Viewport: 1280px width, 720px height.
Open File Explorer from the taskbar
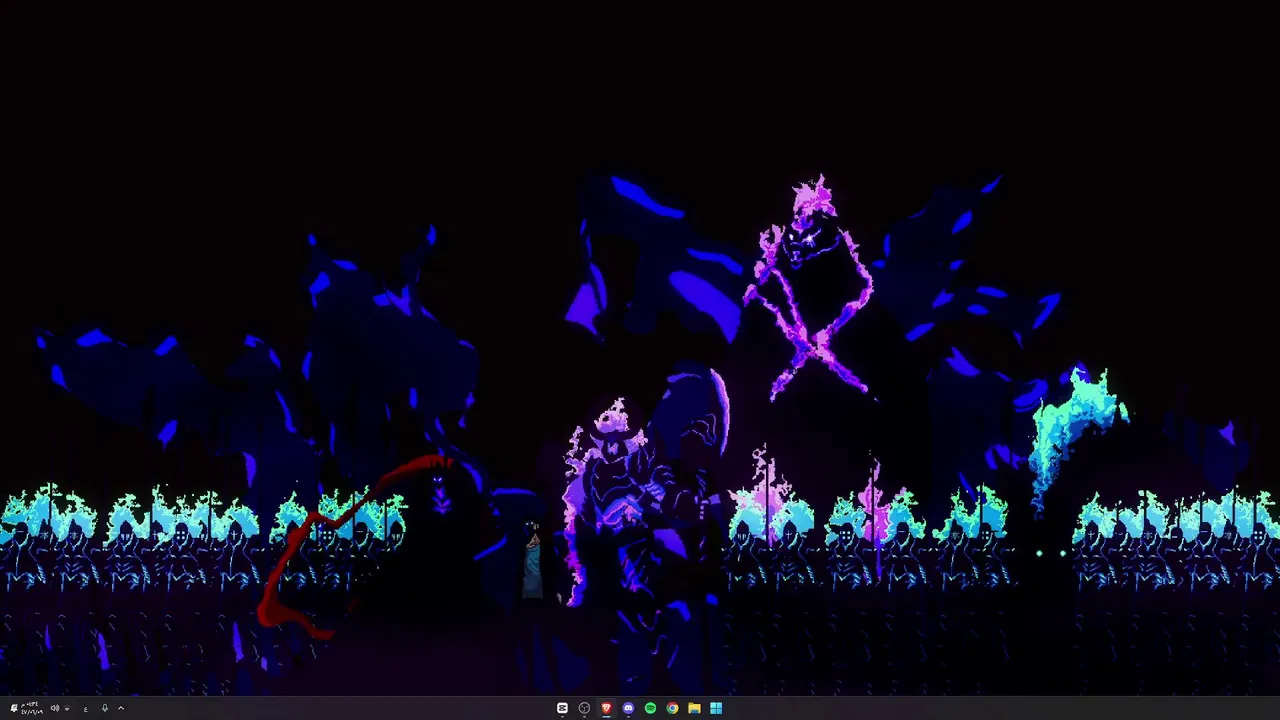pos(694,708)
